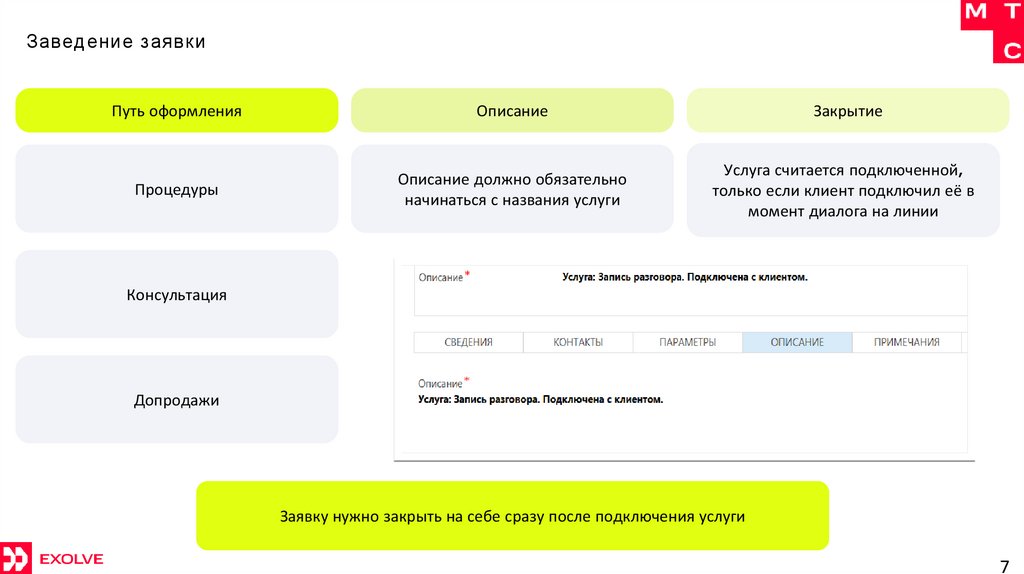The image size is (1024, 574).
Task: Open the Консультация card
Action: [x=176, y=294]
